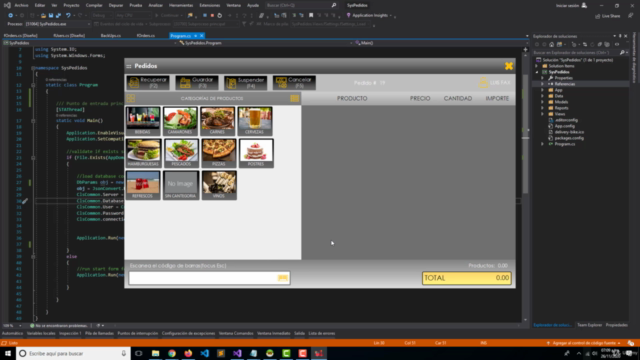Click the Save All toolbar icon
This screenshot has width=640, height=360.
[58, 16]
